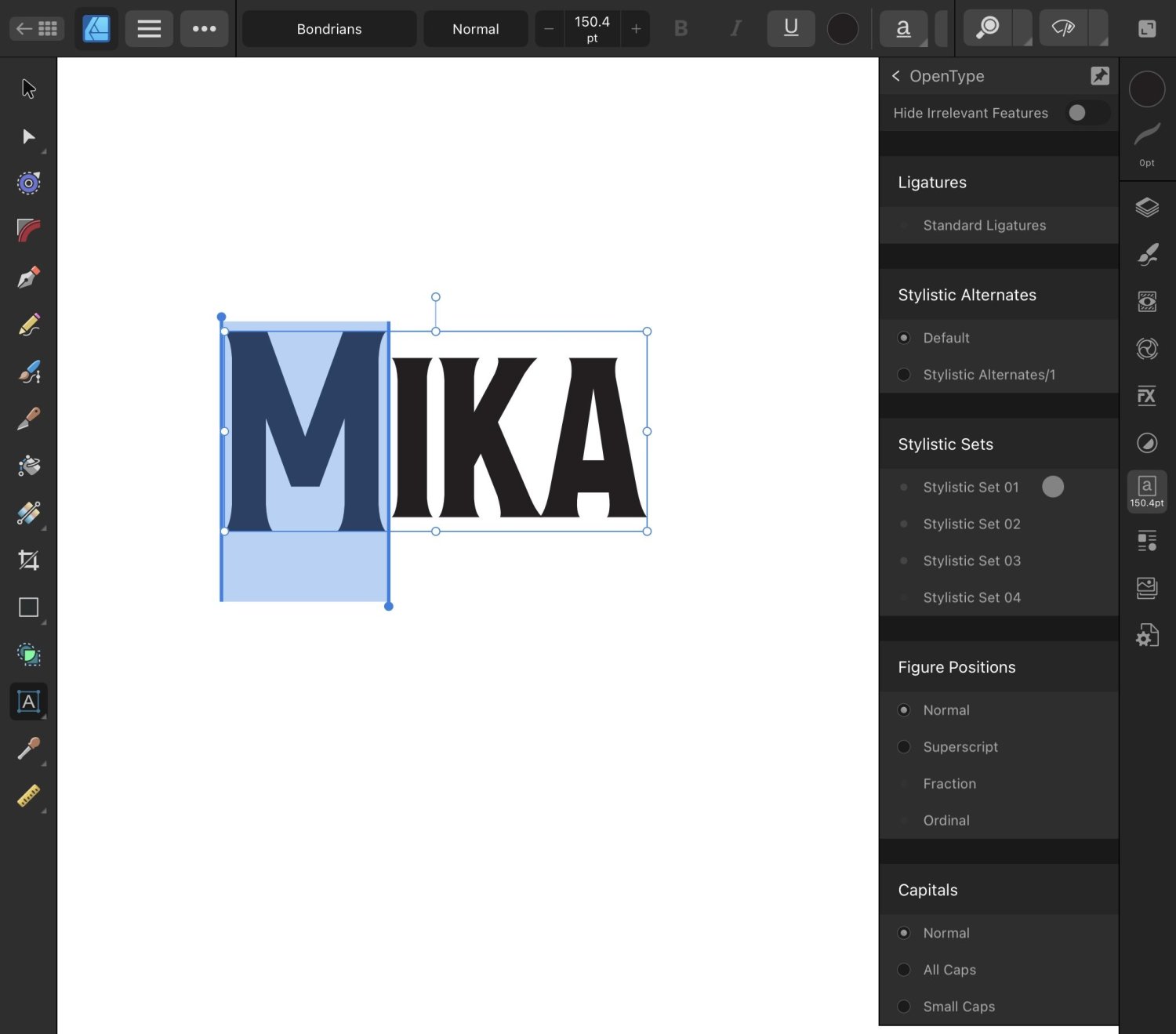
Task: Select Stylistic Alternates/1 option
Action: (904, 375)
